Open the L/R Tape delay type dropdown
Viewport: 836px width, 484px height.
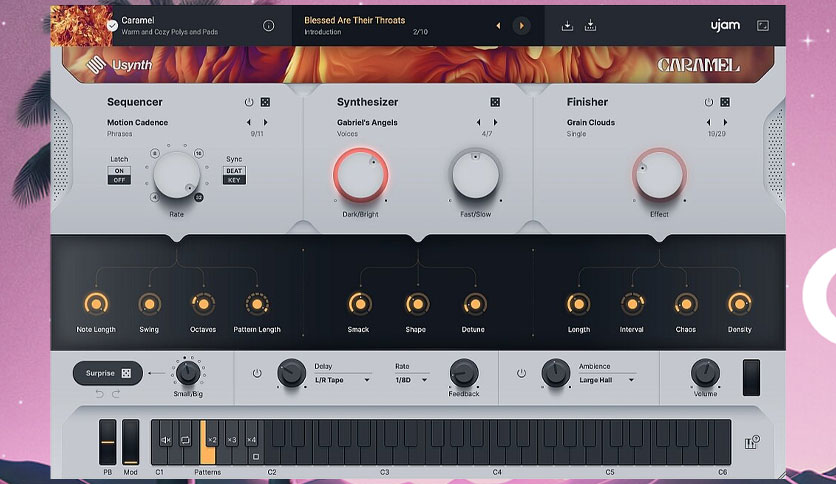[x=342, y=380]
